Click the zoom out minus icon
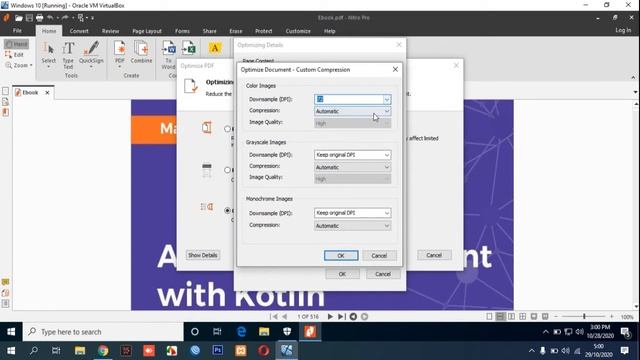Viewport: 640px width, 360px height. [556, 316]
